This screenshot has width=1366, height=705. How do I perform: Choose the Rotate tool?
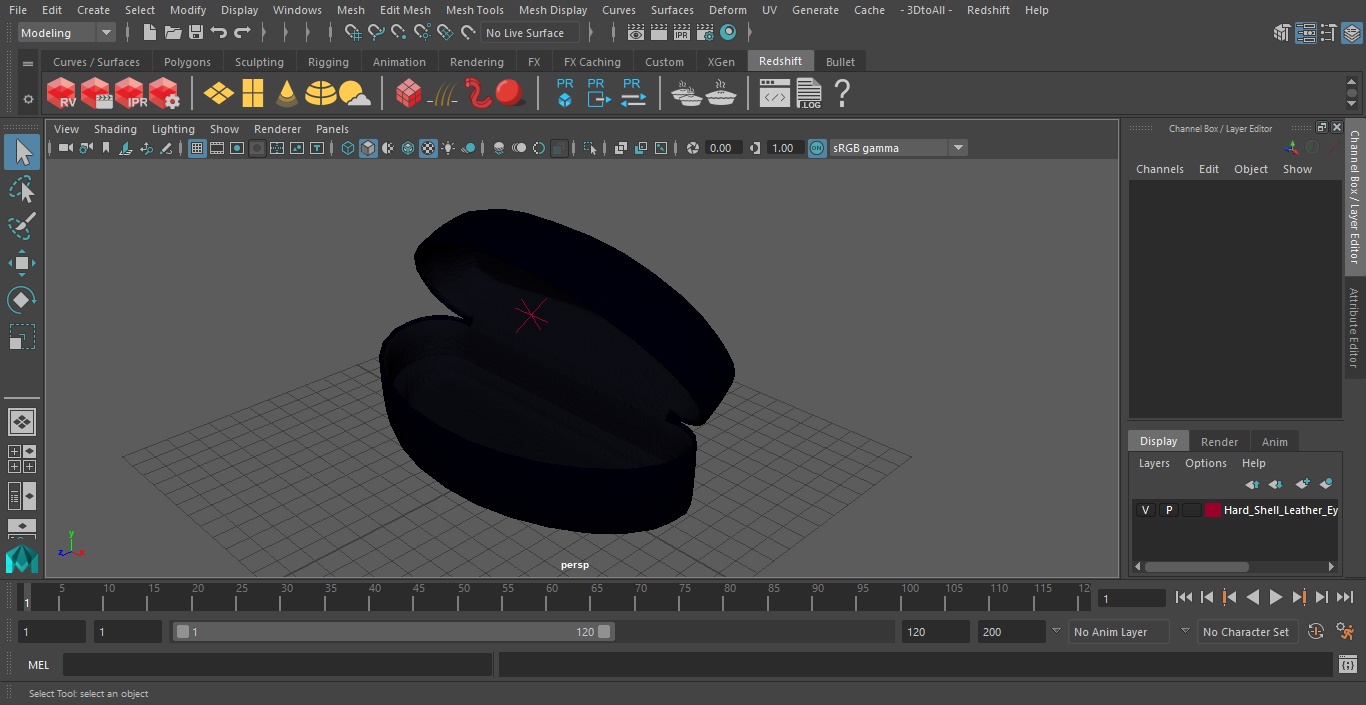point(21,300)
